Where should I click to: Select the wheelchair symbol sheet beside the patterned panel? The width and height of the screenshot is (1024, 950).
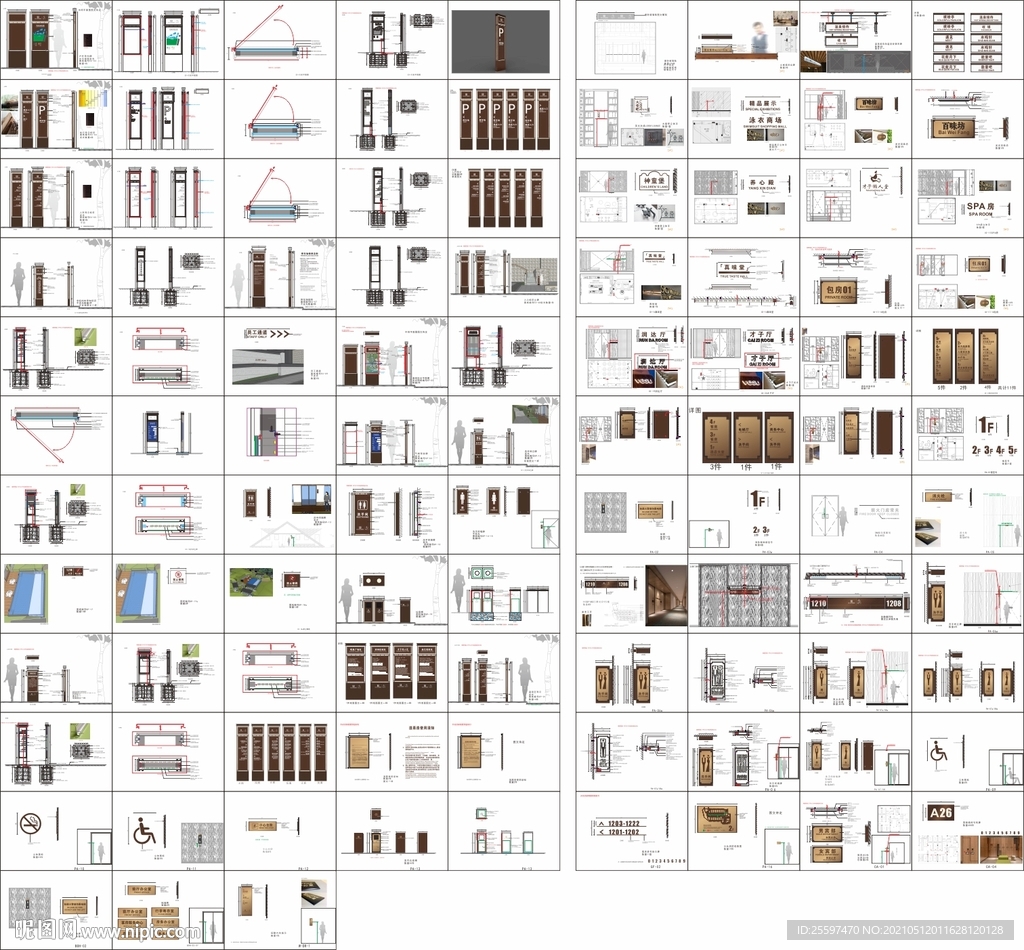[x=168, y=831]
